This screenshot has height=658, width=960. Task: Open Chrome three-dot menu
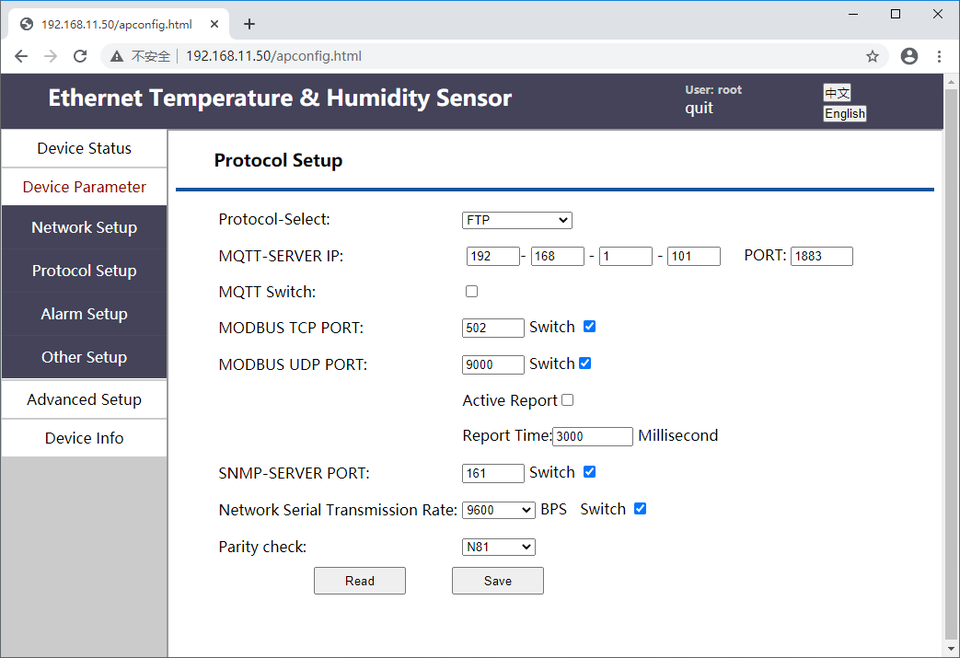click(x=939, y=56)
